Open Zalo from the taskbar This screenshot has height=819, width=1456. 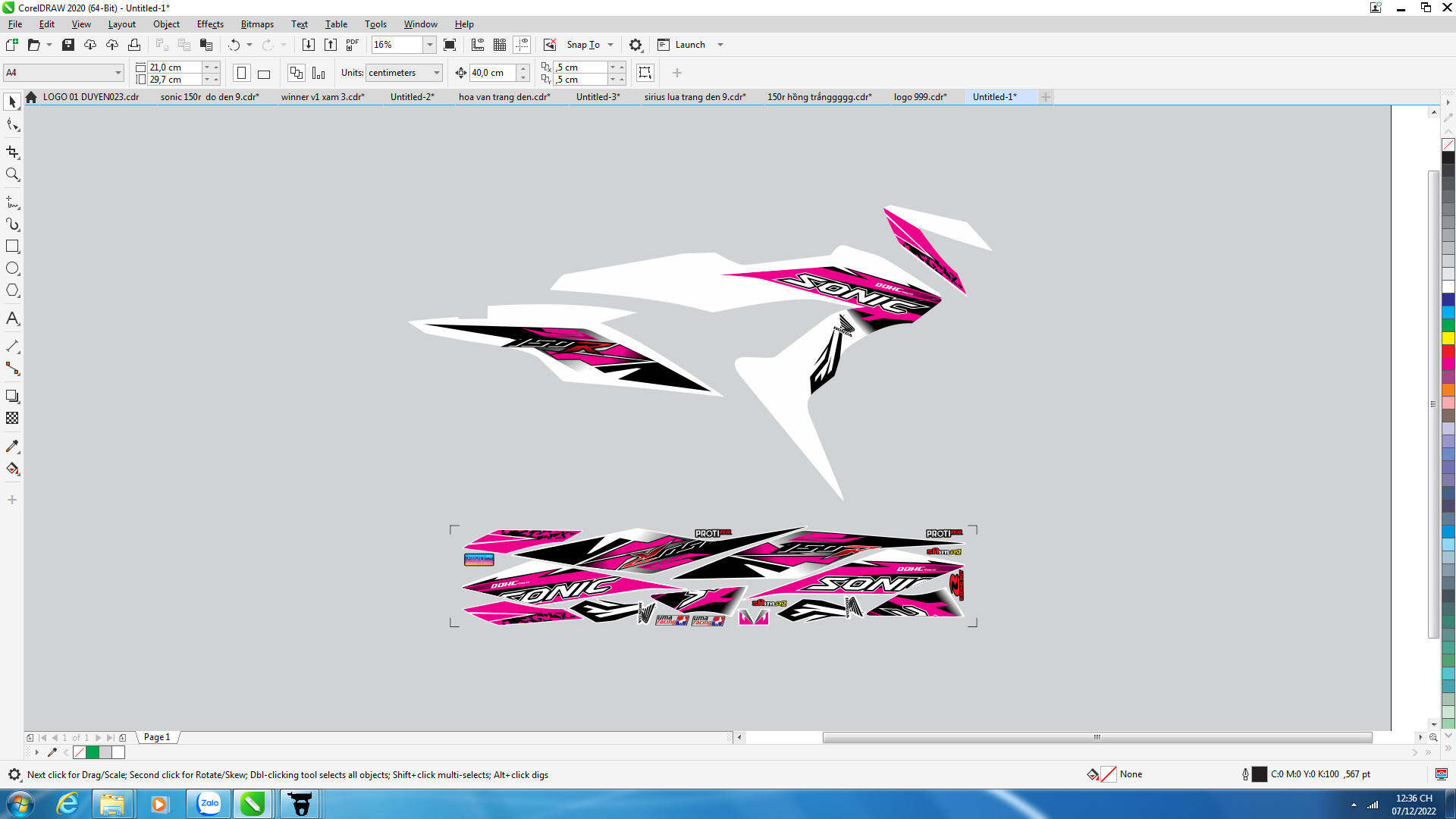click(209, 803)
